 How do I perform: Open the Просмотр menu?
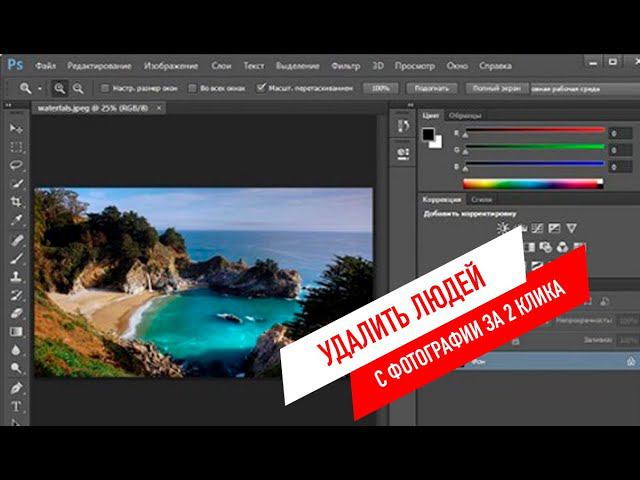tap(415, 66)
